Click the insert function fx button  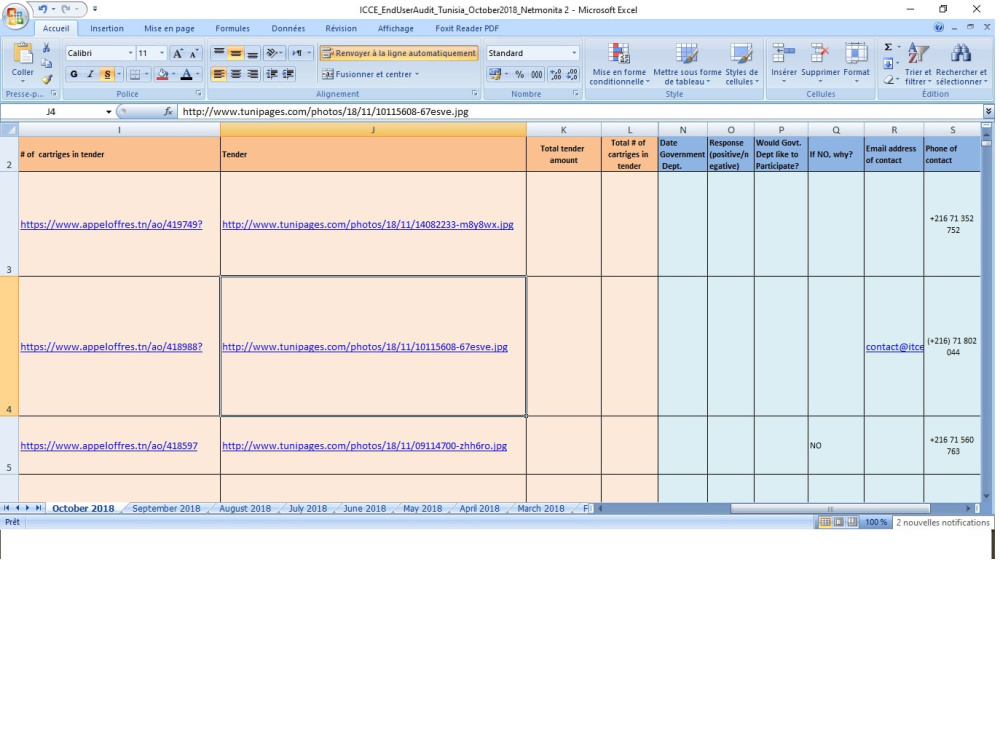coord(168,112)
